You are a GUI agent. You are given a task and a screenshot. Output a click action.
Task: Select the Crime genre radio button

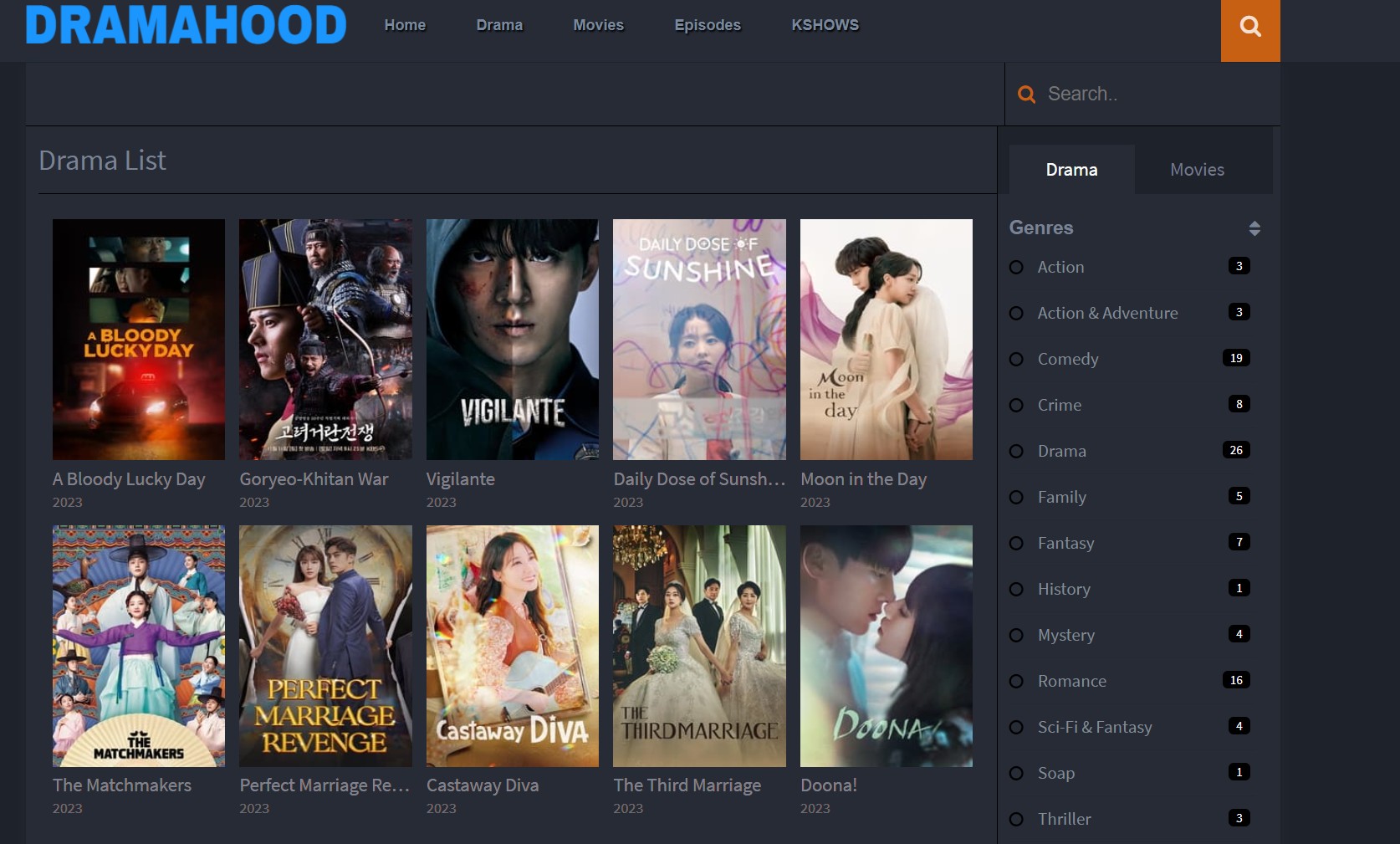[x=1016, y=406]
